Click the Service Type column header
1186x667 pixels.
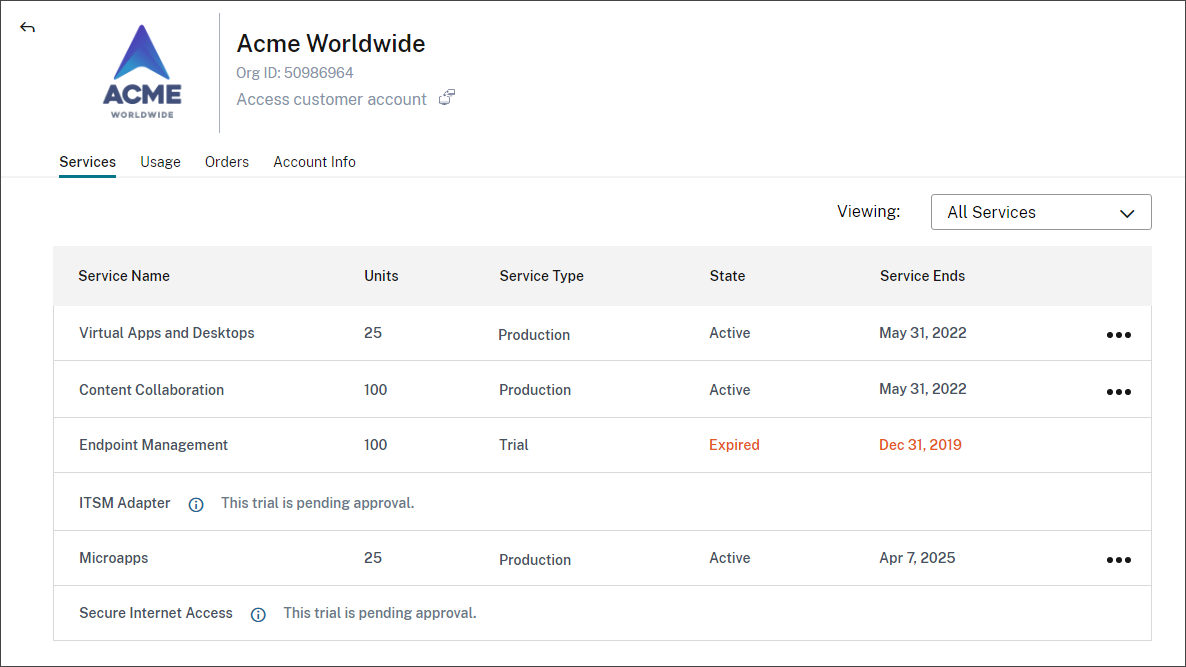tap(542, 276)
